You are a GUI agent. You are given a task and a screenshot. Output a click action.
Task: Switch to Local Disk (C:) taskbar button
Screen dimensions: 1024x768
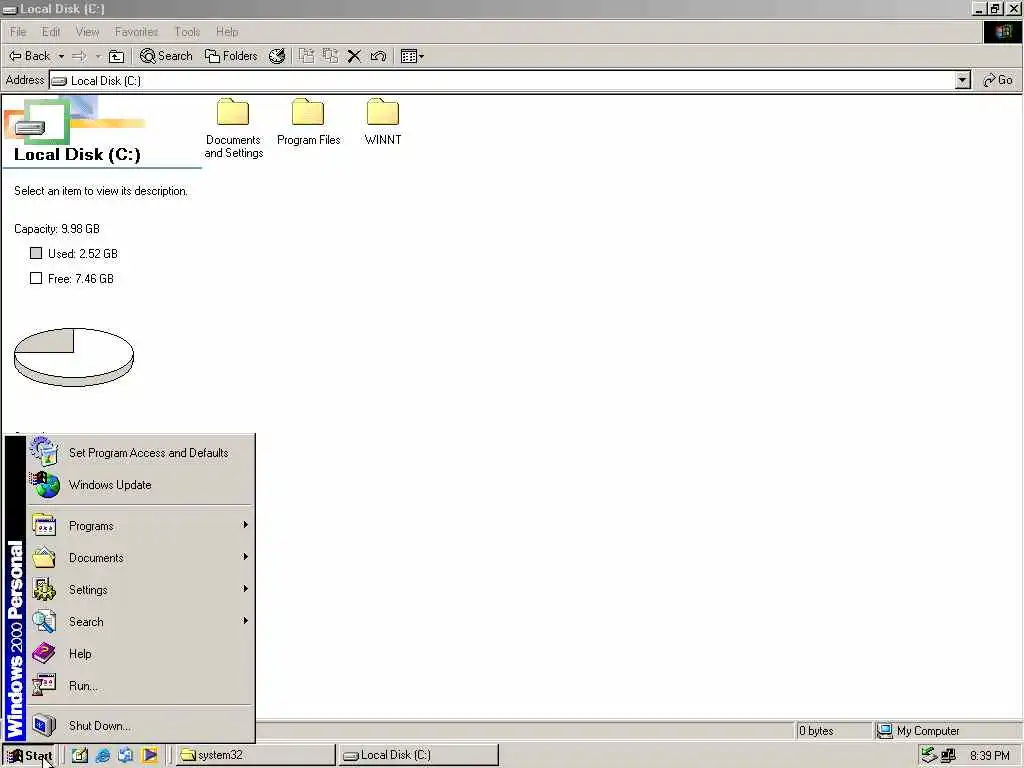pyautogui.click(x=419, y=755)
